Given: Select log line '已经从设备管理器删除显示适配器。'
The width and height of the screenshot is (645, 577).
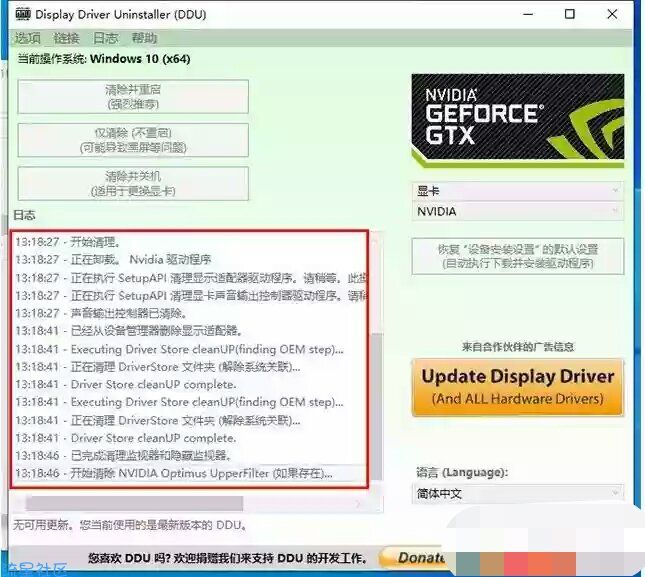Looking at the screenshot, I should tap(129, 331).
